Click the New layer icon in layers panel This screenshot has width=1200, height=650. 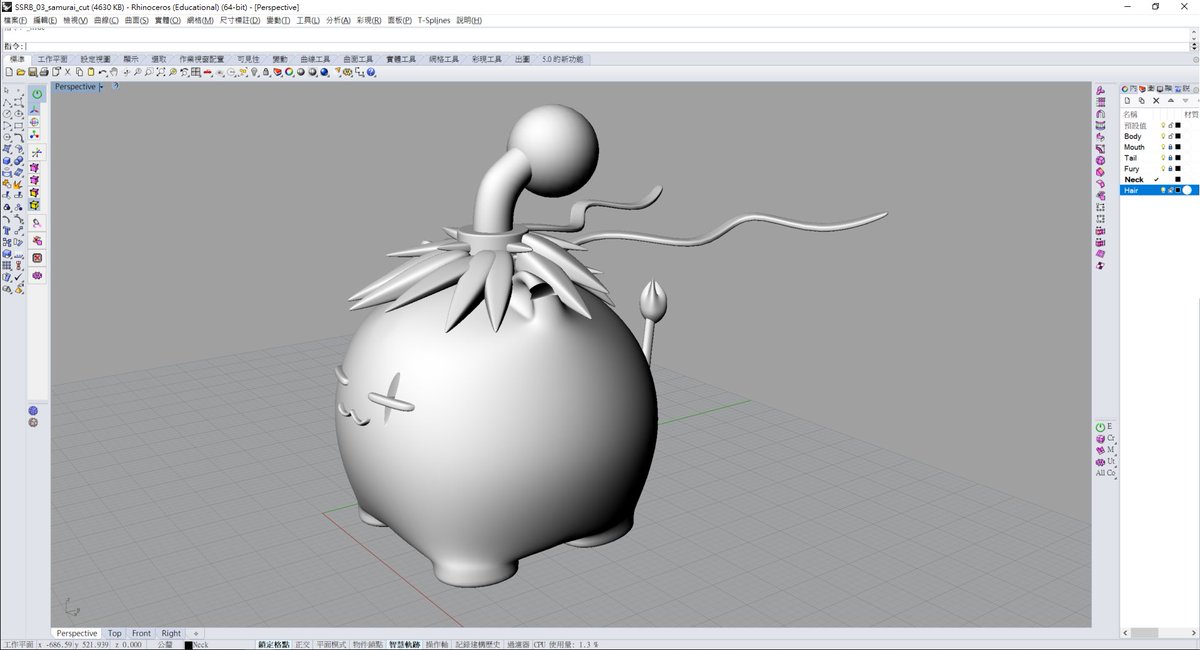point(1127,100)
